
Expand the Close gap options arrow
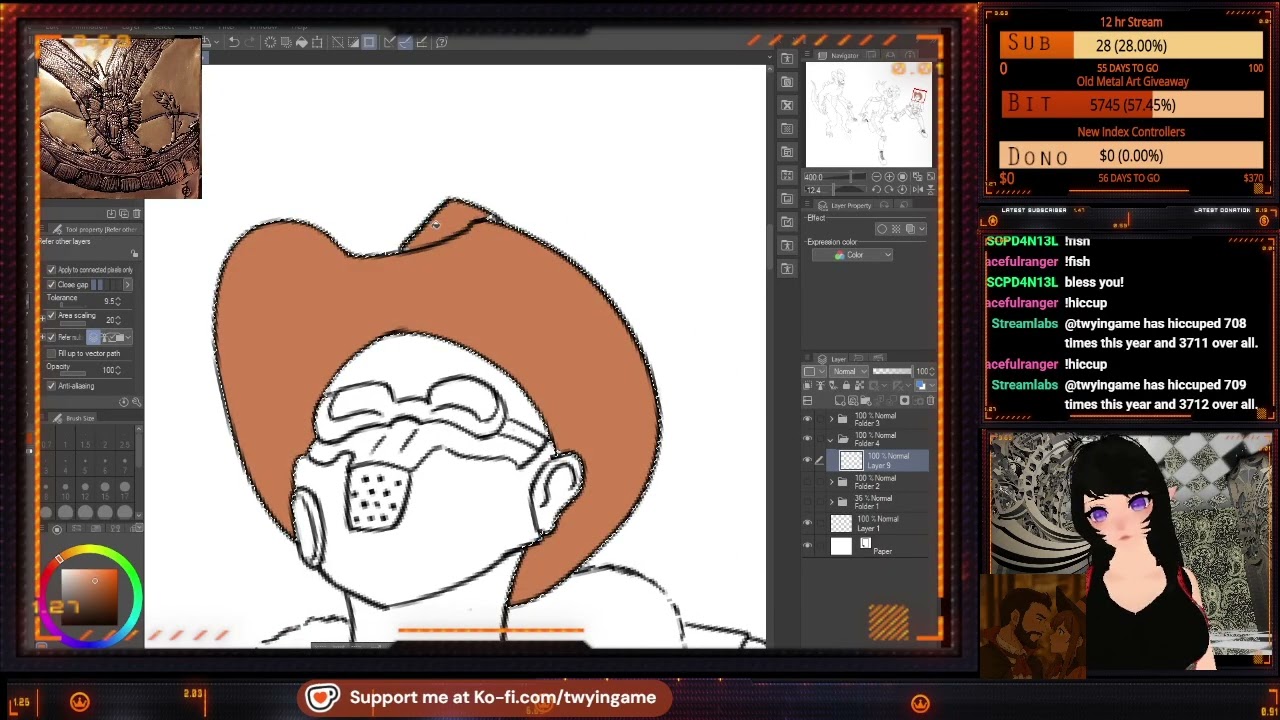tap(127, 285)
